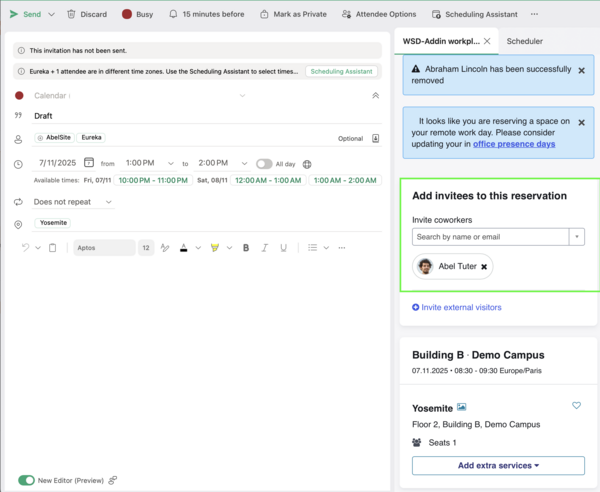Open Scheduling Assistant from the toolbar
The height and width of the screenshot is (492, 600).
474,14
